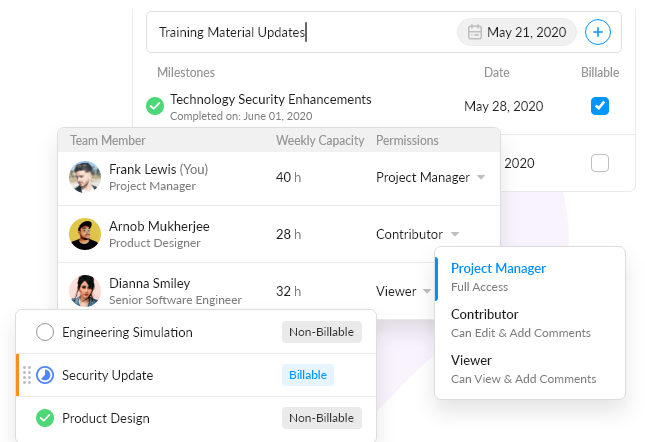Image resolution: width=645 pixels, height=442 pixels.
Task: Grab the drag handle beside Security Update
Action: (x=27, y=375)
